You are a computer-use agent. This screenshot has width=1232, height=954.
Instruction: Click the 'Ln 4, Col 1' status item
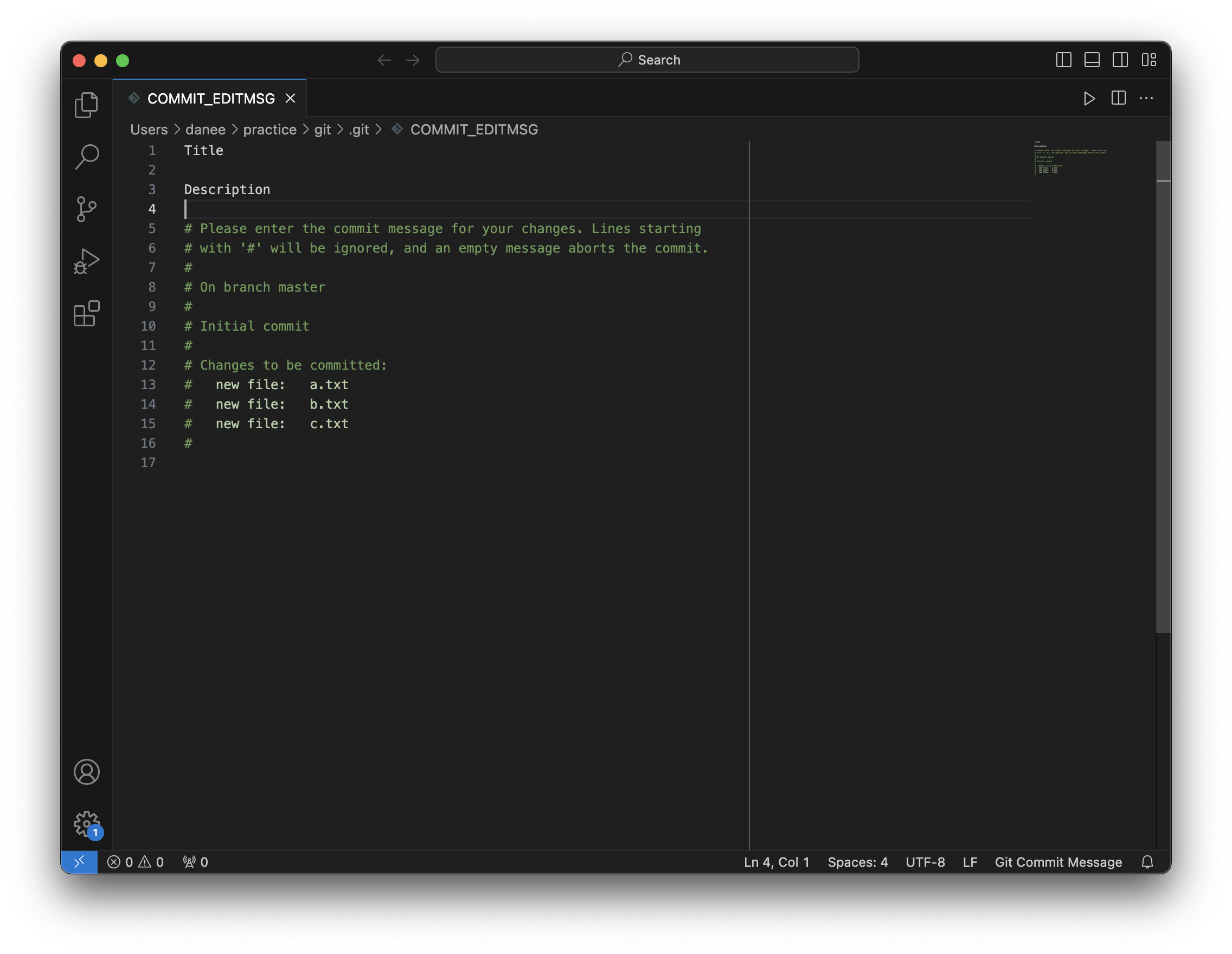point(776,862)
